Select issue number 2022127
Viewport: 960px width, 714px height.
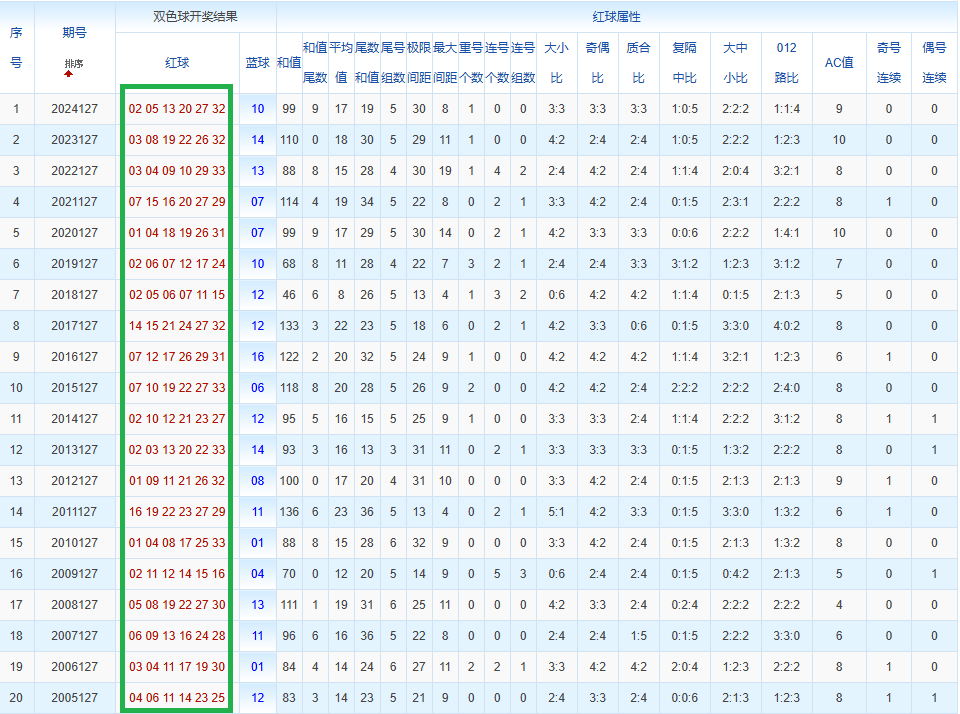(75, 171)
